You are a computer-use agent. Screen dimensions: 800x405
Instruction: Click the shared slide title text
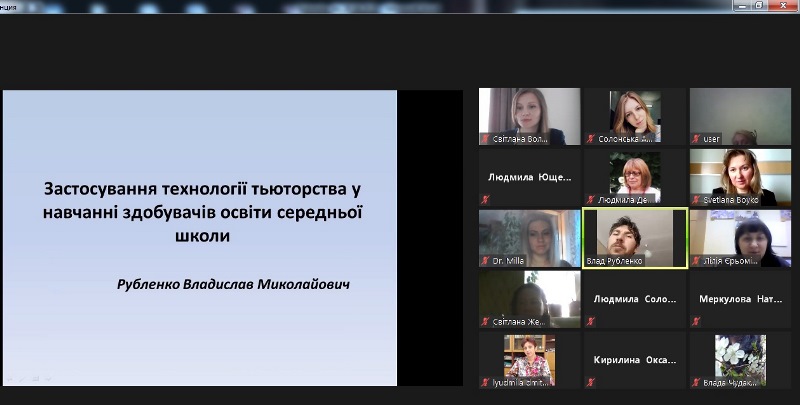tap(201, 212)
